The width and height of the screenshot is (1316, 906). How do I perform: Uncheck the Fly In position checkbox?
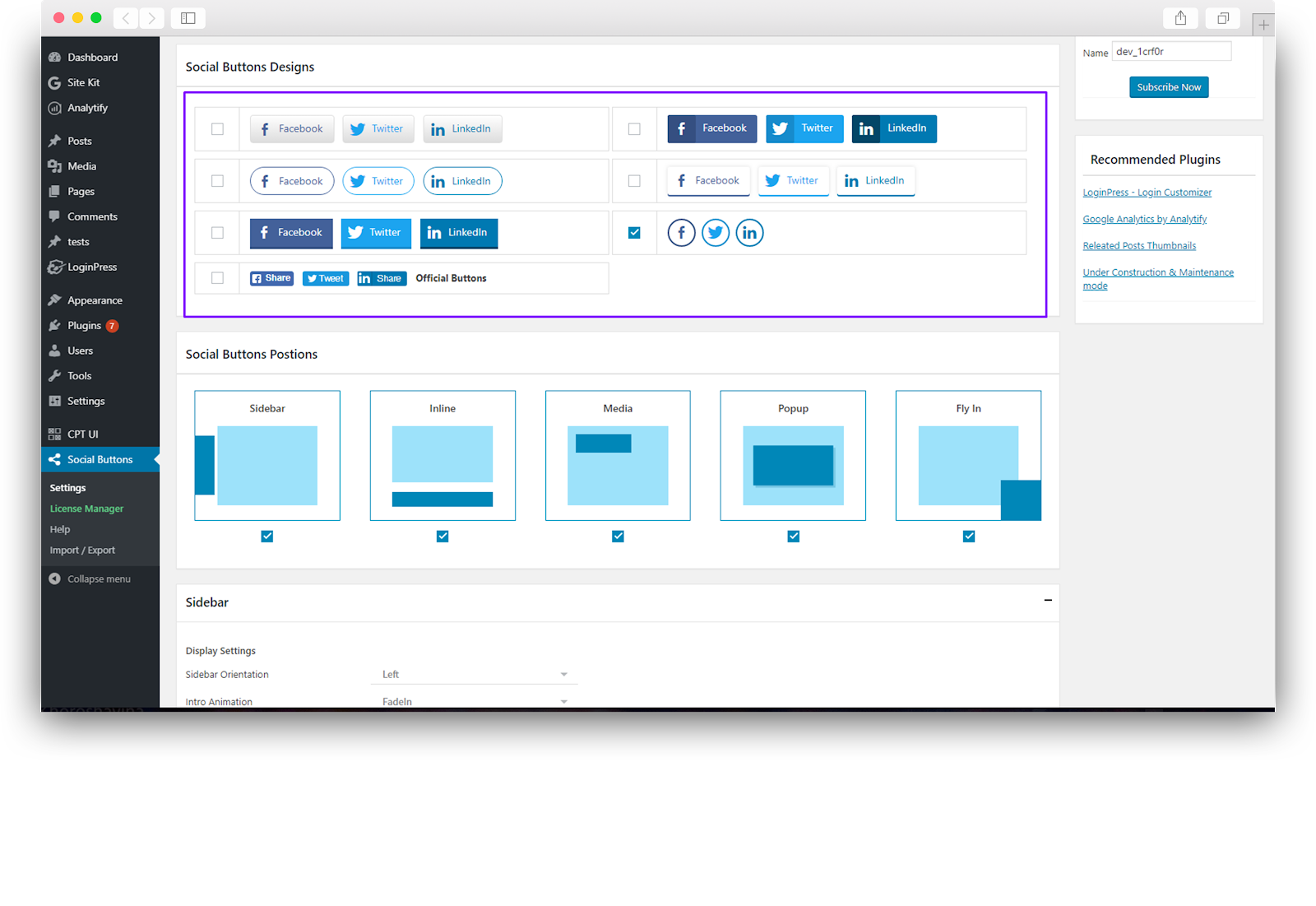point(969,537)
